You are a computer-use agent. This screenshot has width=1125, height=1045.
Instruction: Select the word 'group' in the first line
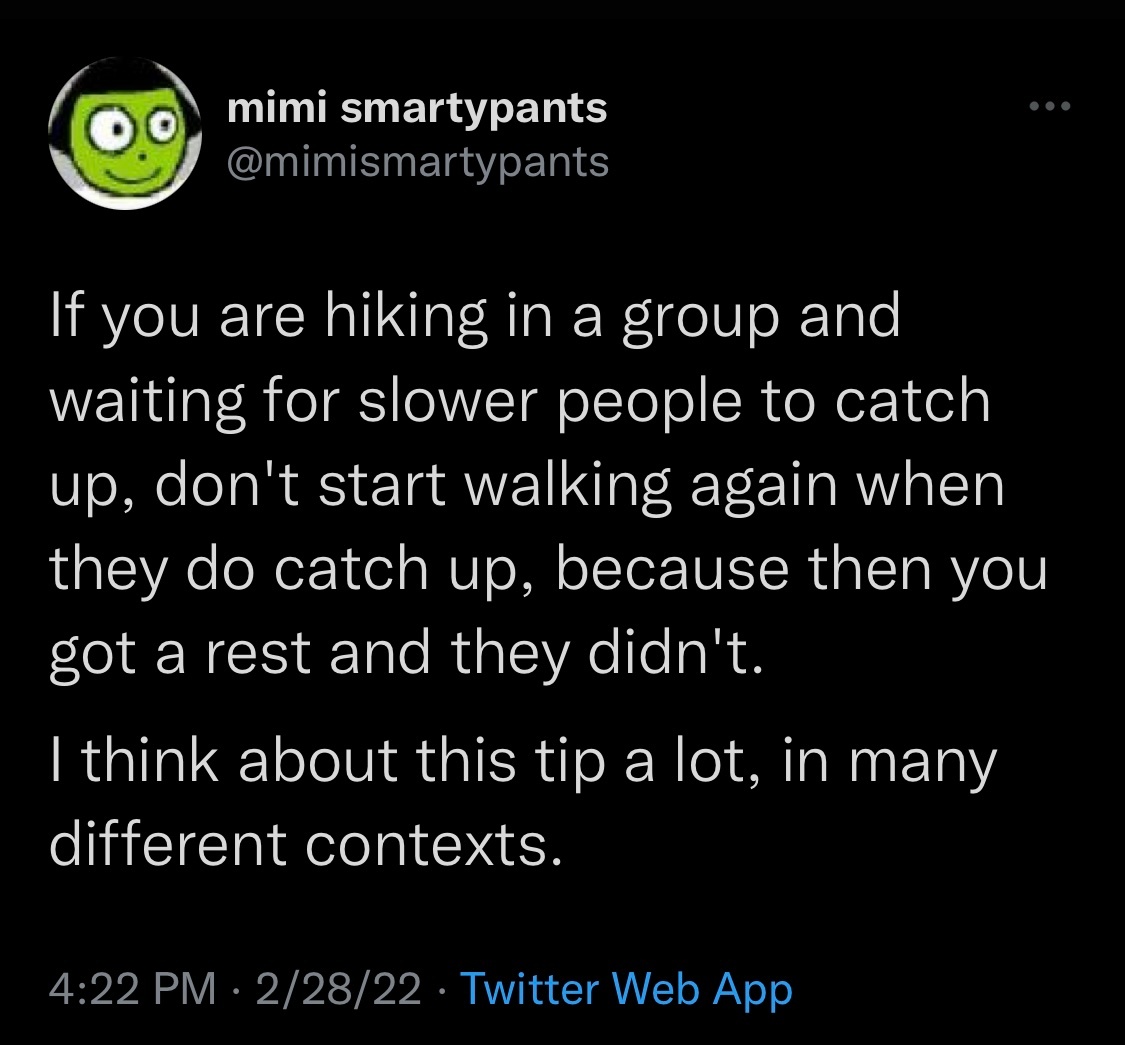coord(700,321)
